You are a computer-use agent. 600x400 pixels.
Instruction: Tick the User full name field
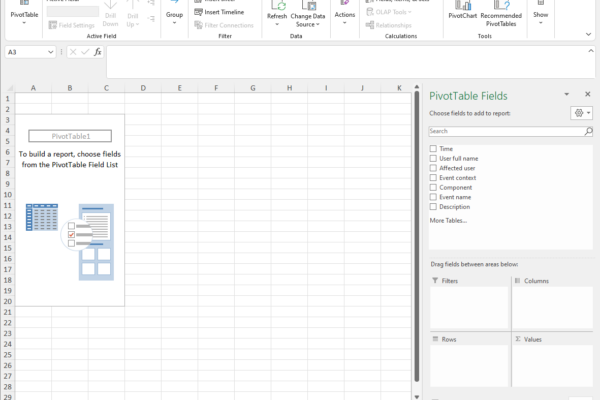433,158
